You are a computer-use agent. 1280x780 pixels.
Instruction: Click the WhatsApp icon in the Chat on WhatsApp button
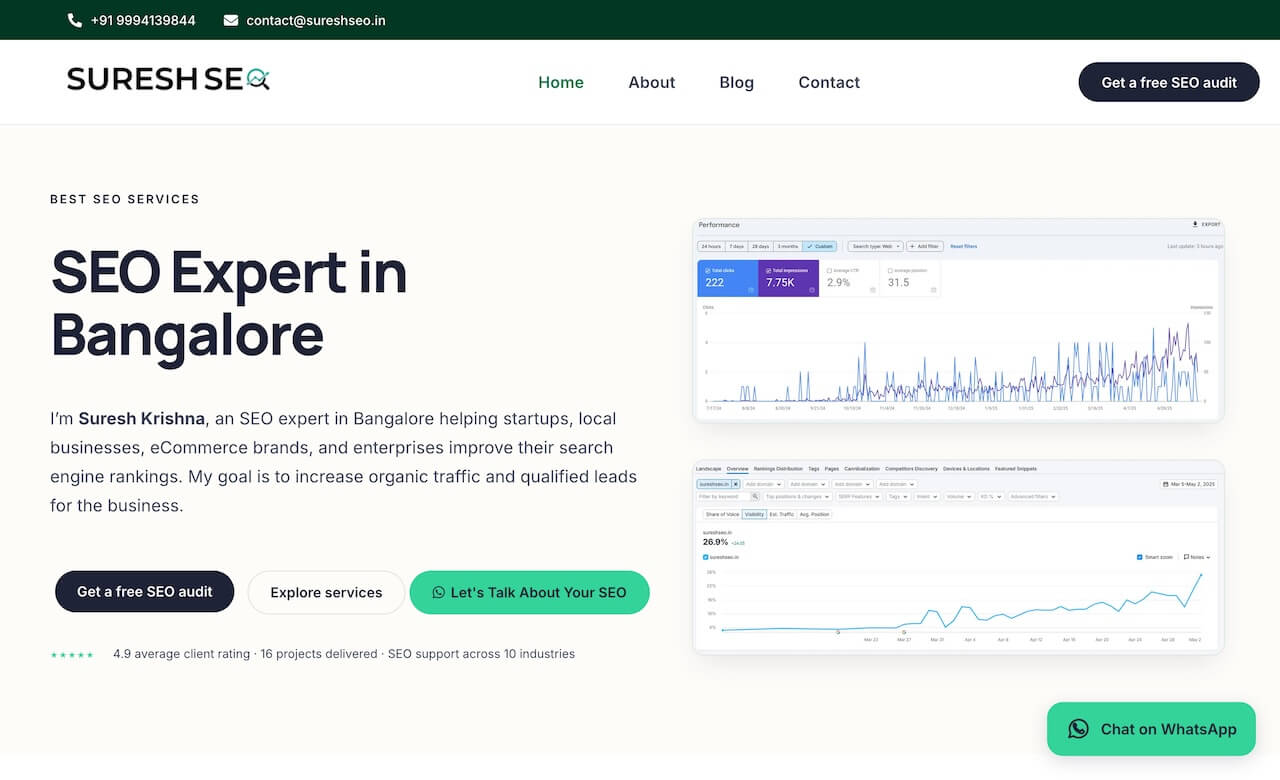click(x=1078, y=729)
